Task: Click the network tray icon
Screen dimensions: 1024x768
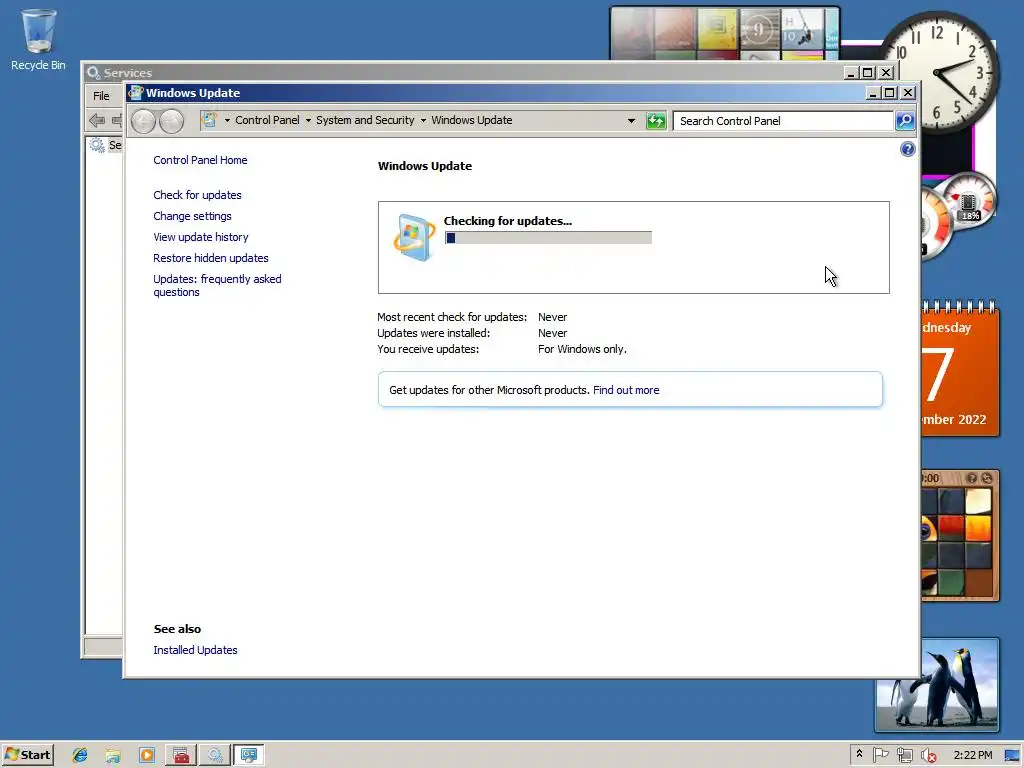Action: 905,755
